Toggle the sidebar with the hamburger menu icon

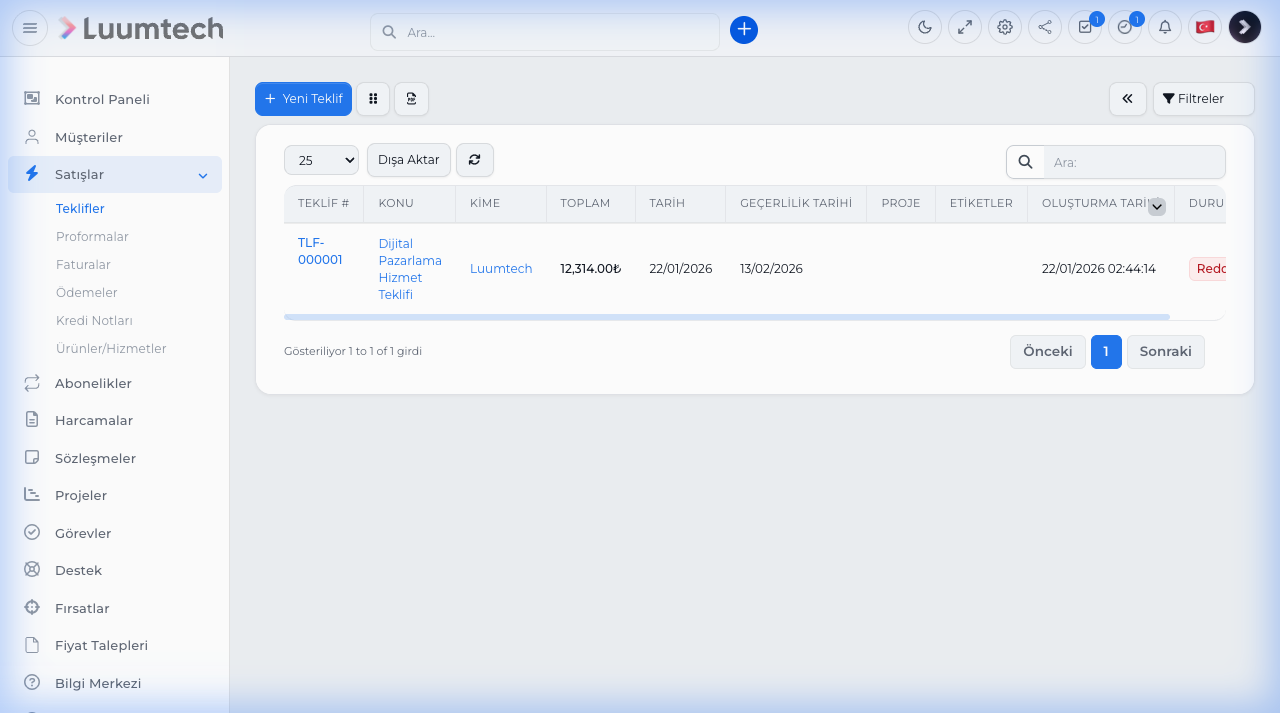(30, 28)
